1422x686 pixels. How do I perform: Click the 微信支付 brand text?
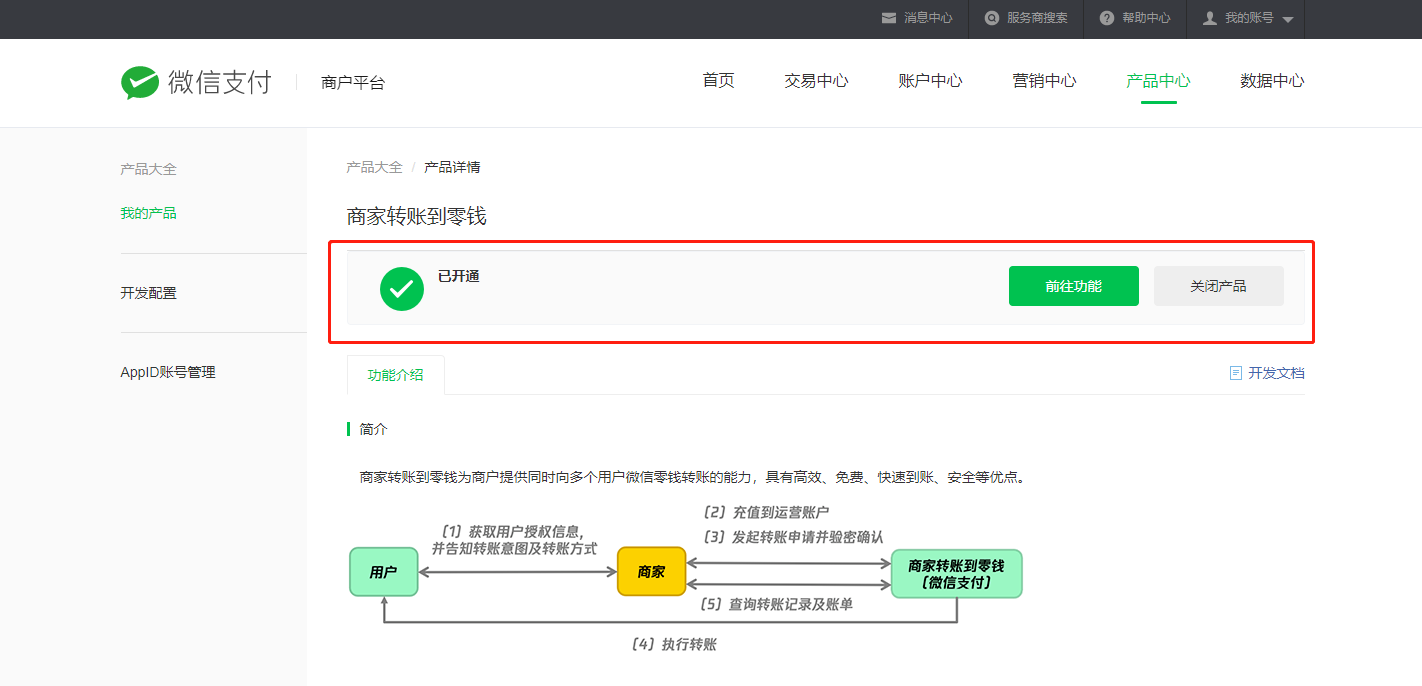[x=220, y=82]
